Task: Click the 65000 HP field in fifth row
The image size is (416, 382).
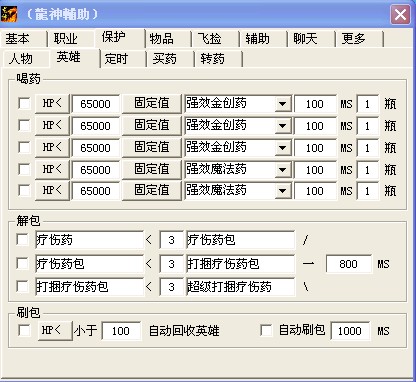Action: point(95,191)
